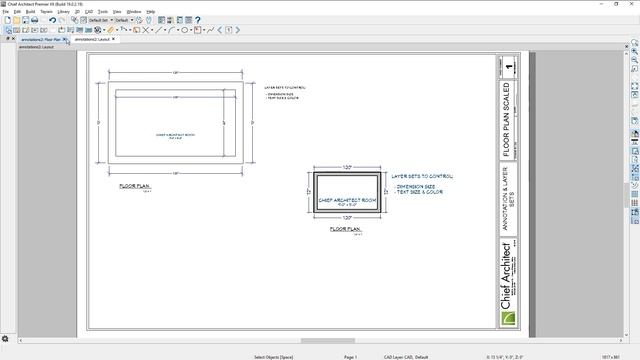The image size is (640, 360).
Task: Open preferences gear at bottom left
Action: pos(5,339)
